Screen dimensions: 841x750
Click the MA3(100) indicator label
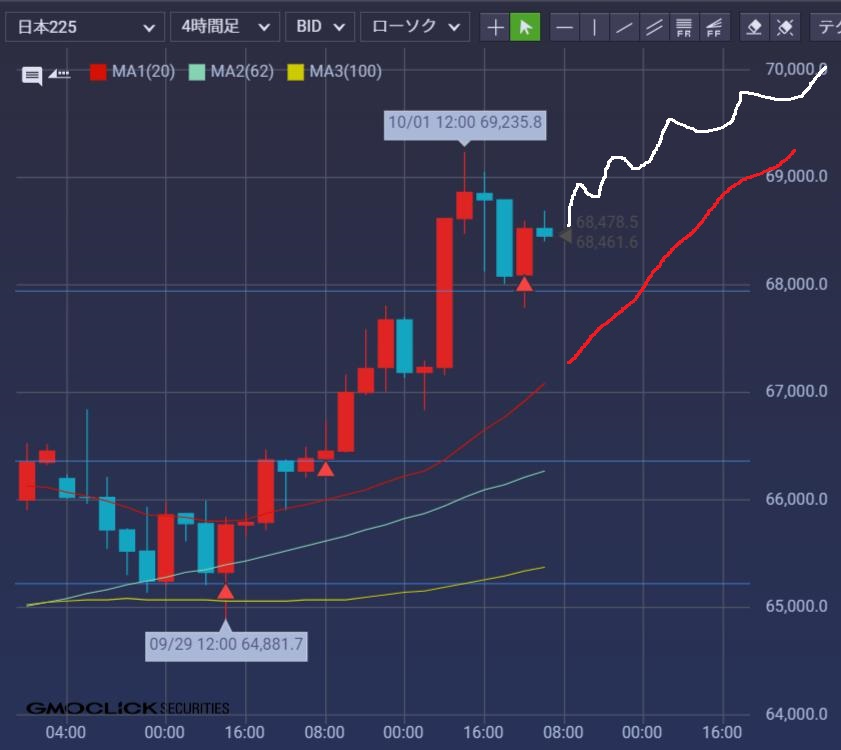click(345, 71)
